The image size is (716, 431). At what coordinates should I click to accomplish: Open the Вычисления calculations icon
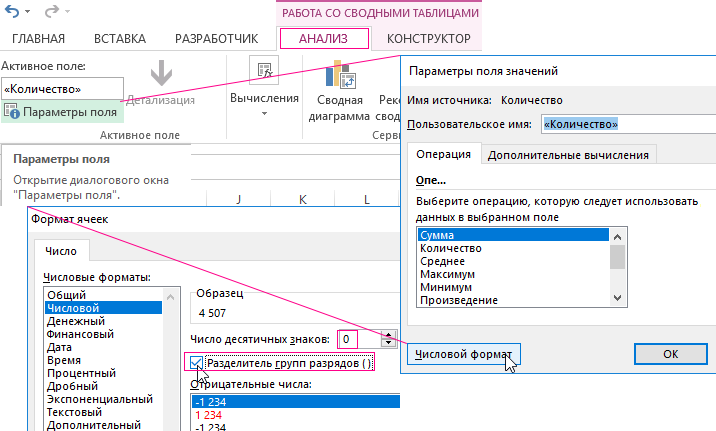pyautogui.click(x=264, y=70)
